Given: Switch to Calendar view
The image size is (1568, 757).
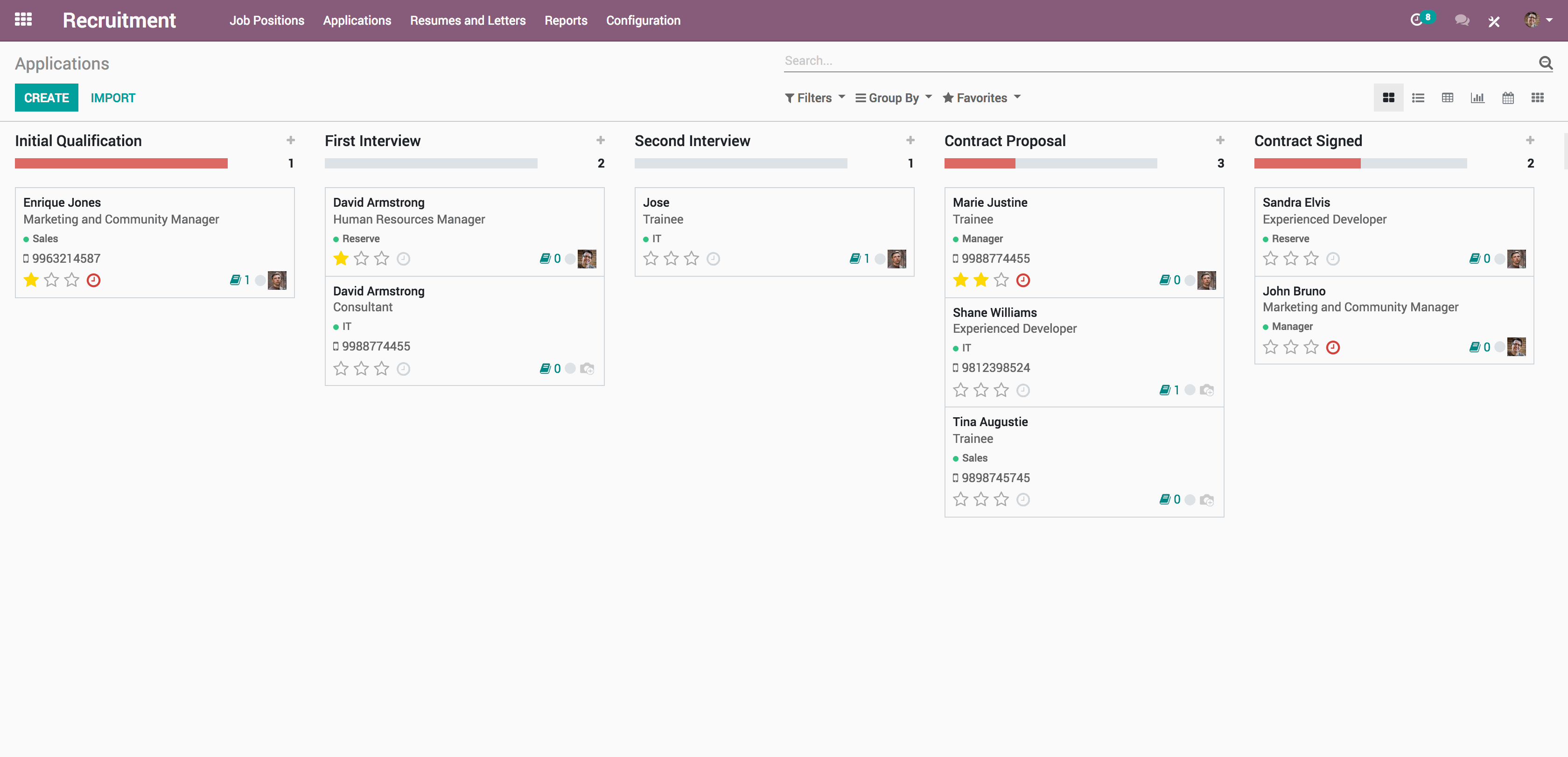Looking at the screenshot, I should click(1507, 98).
